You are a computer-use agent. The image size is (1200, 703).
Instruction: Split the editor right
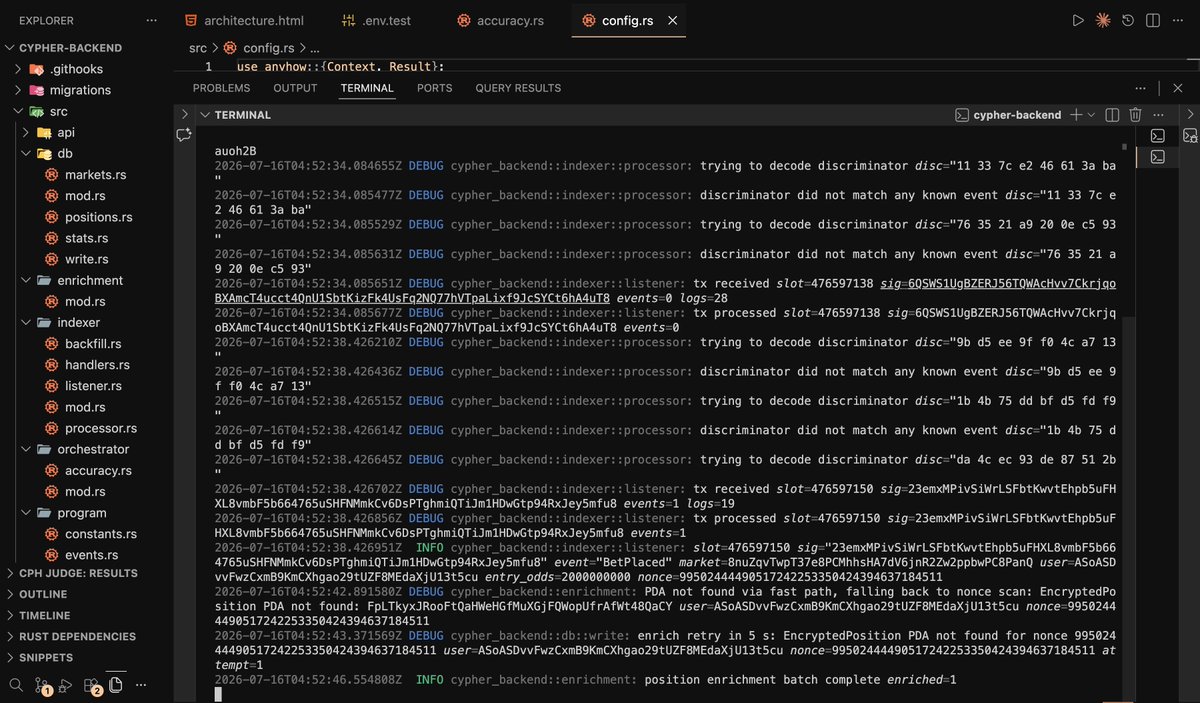(1154, 20)
